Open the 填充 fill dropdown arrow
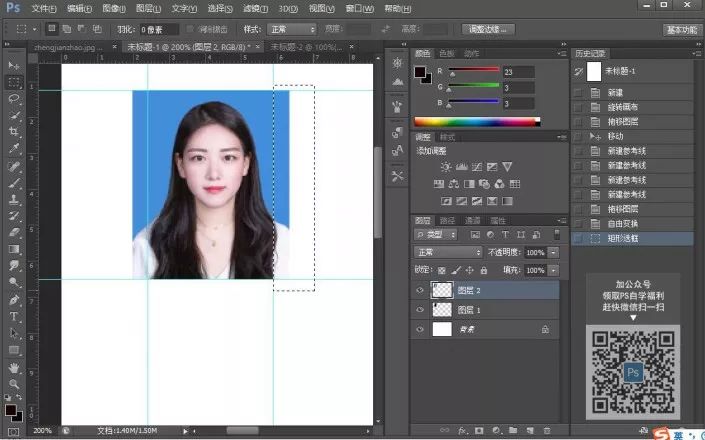The height and width of the screenshot is (440, 705). pyautogui.click(x=553, y=271)
